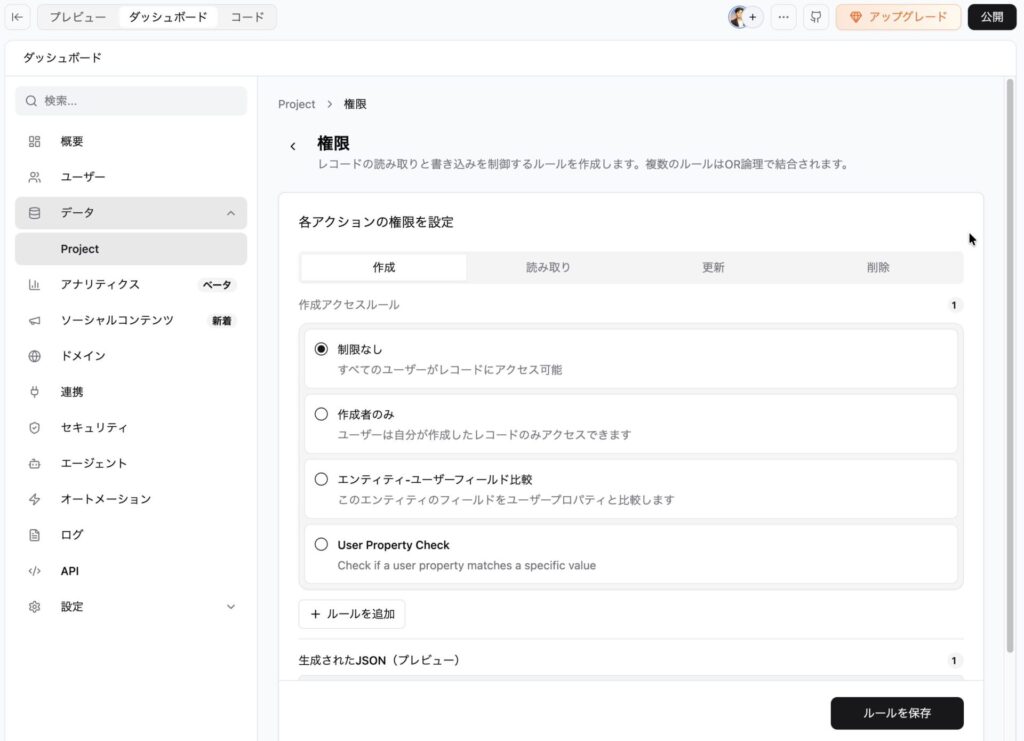Click the back arrow beside 権限 heading
This screenshot has width=1024, height=741.
pyautogui.click(x=293, y=146)
